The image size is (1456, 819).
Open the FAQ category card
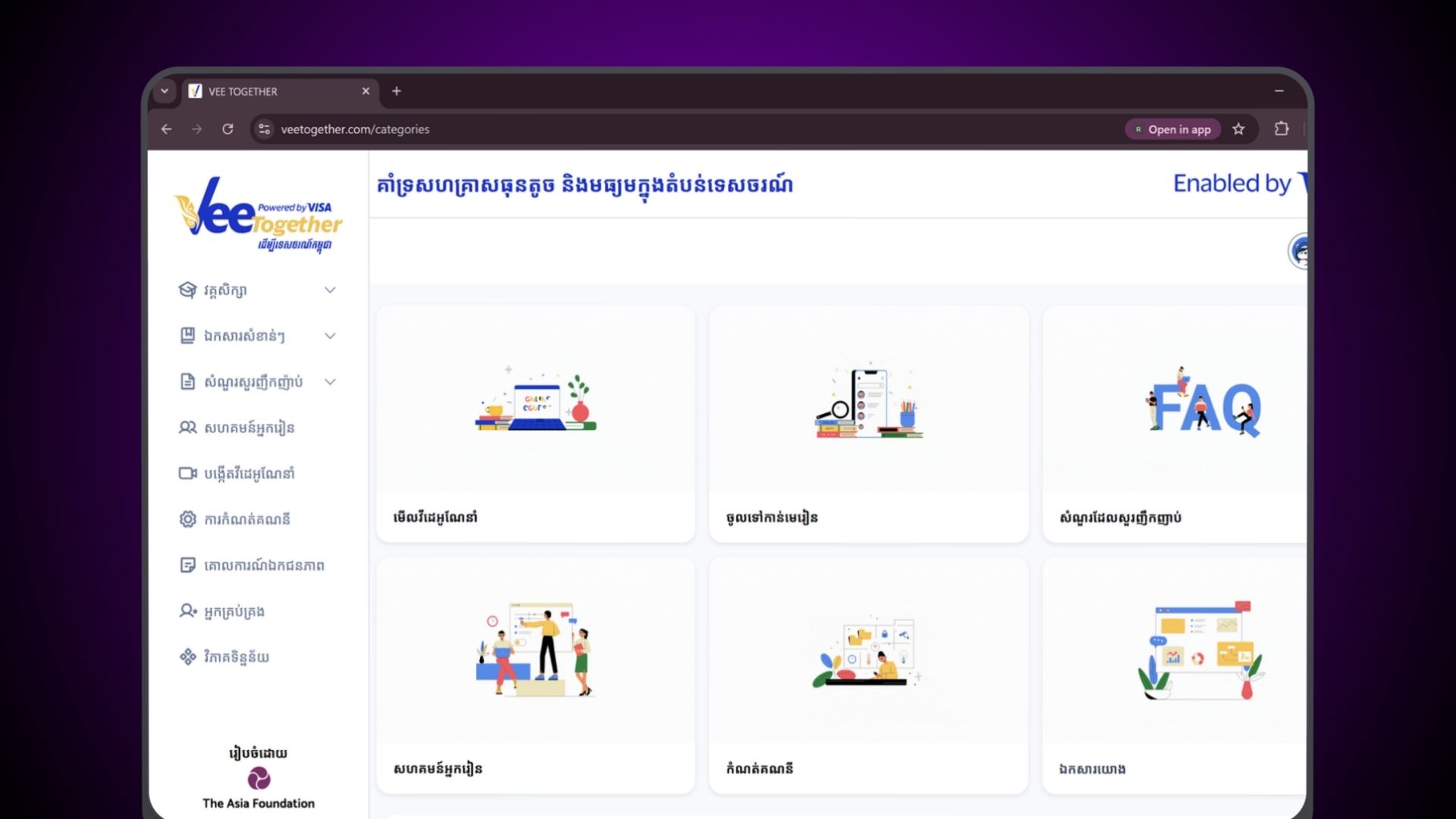[x=1174, y=425]
